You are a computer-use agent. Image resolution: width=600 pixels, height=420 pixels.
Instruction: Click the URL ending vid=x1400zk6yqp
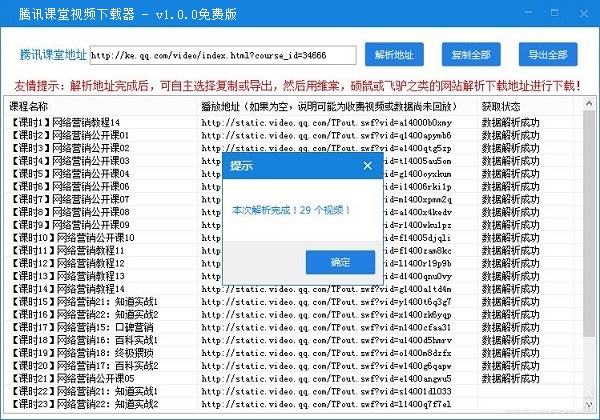point(326,315)
